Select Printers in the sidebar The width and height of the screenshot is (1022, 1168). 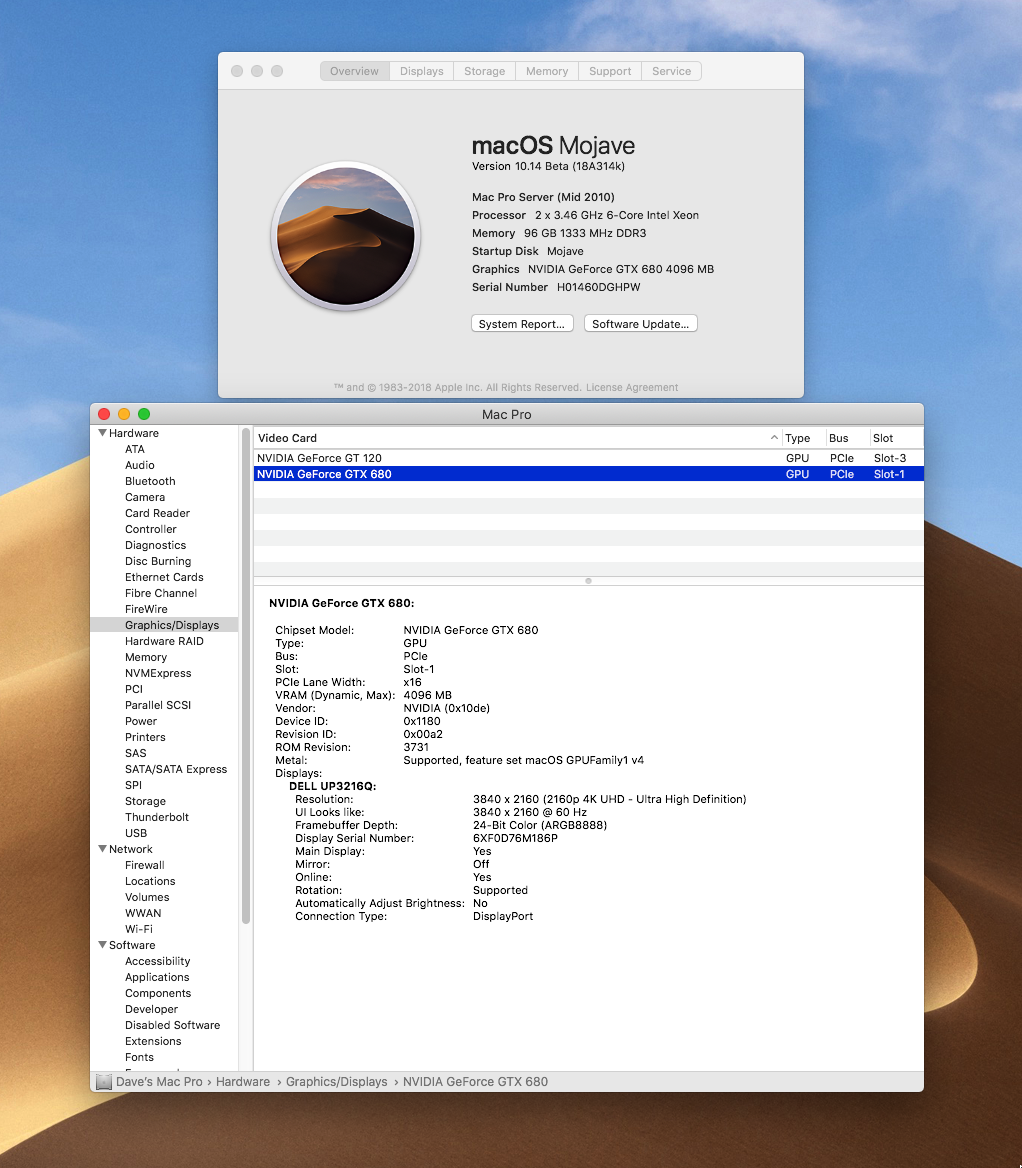click(145, 737)
